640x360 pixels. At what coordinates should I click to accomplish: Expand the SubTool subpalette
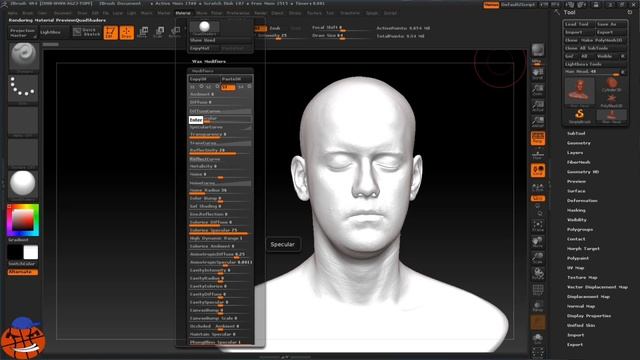click(576, 133)
